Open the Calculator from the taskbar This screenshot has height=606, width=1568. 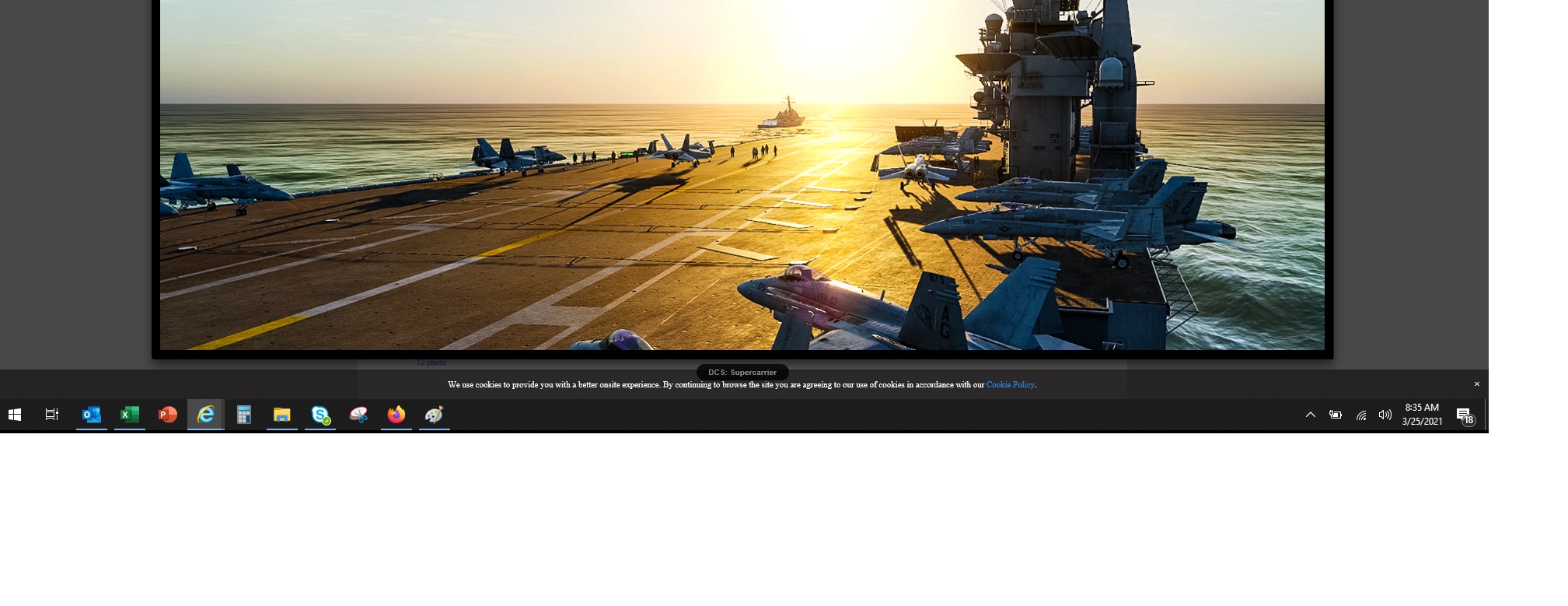(244, 415)
